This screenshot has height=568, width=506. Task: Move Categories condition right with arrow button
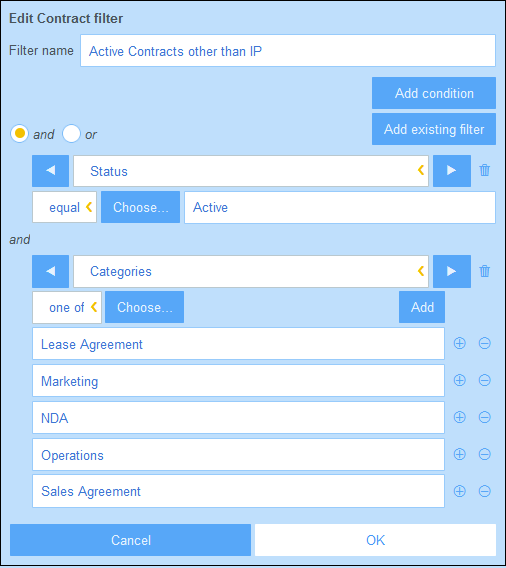(452, 271)
